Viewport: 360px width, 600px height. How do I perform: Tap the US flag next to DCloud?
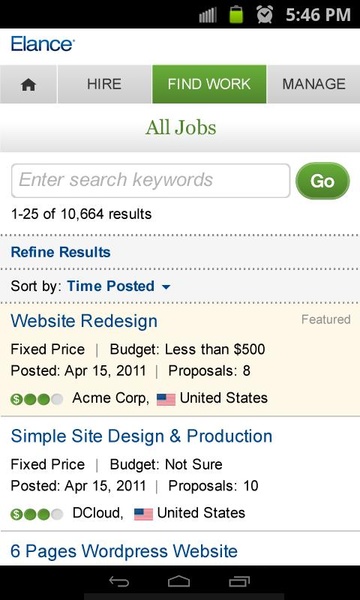coord(143,514)
